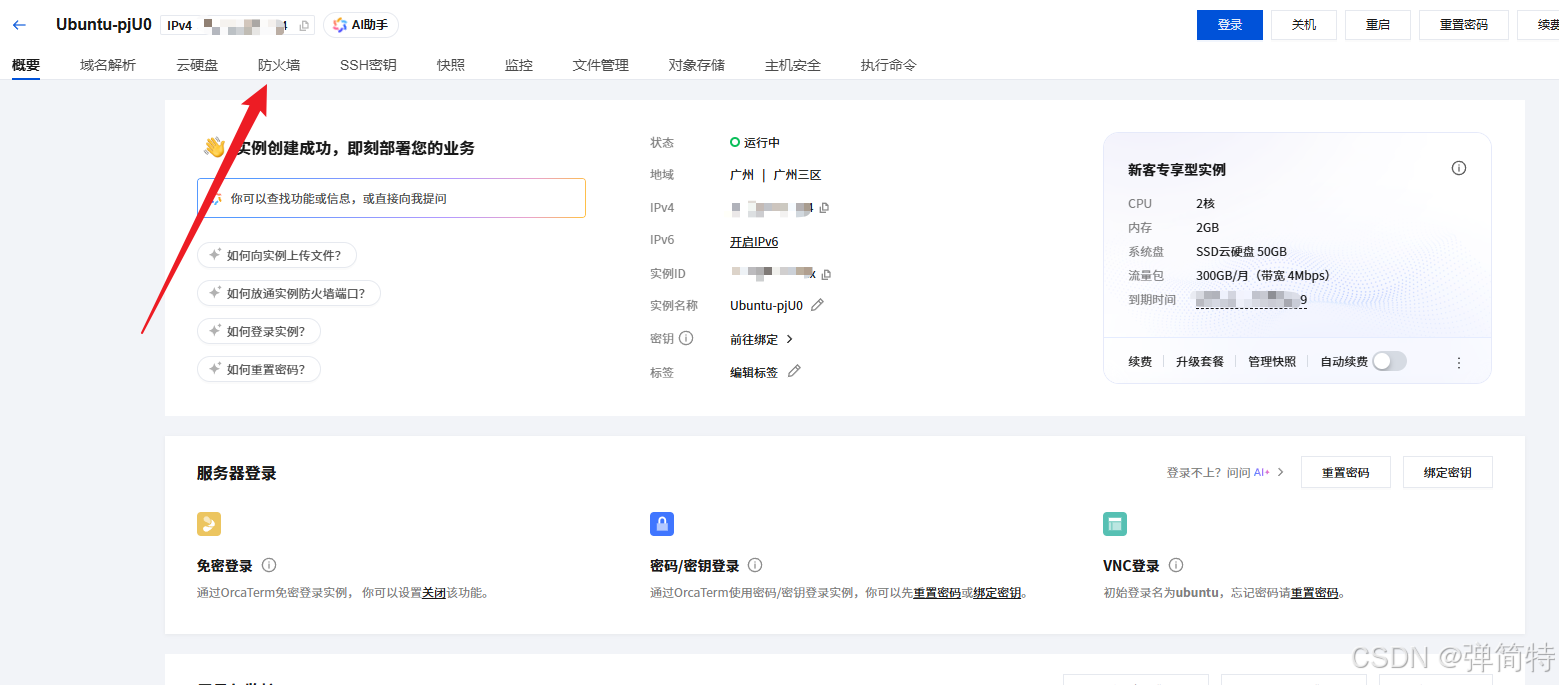Open the 云硬盘 tab

click(197, 65)
